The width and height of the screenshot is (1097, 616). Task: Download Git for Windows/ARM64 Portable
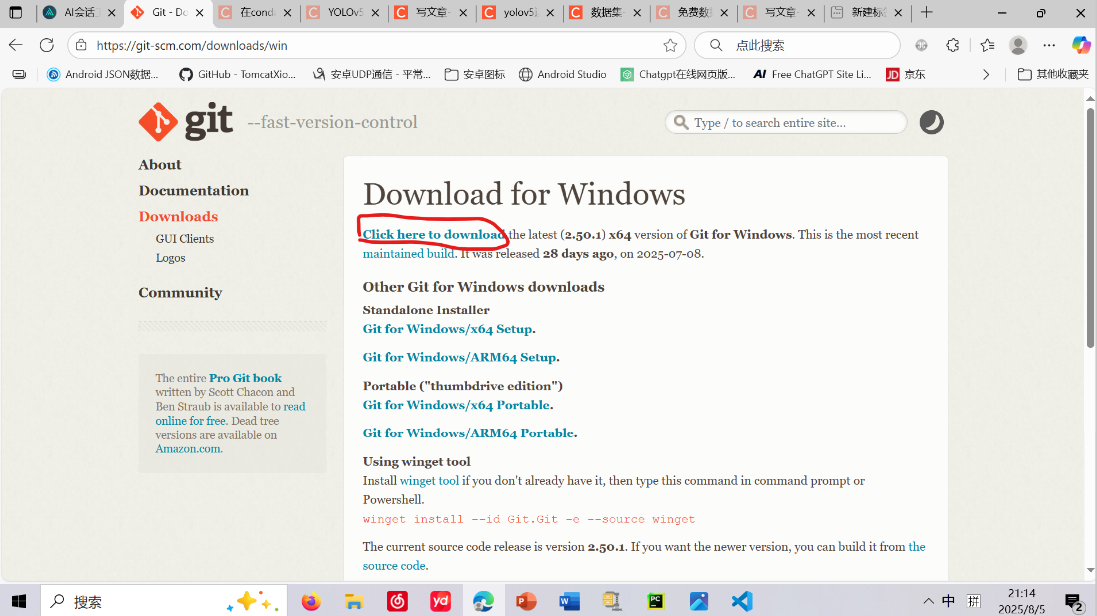pyautogui.click(x=469, y=433)
